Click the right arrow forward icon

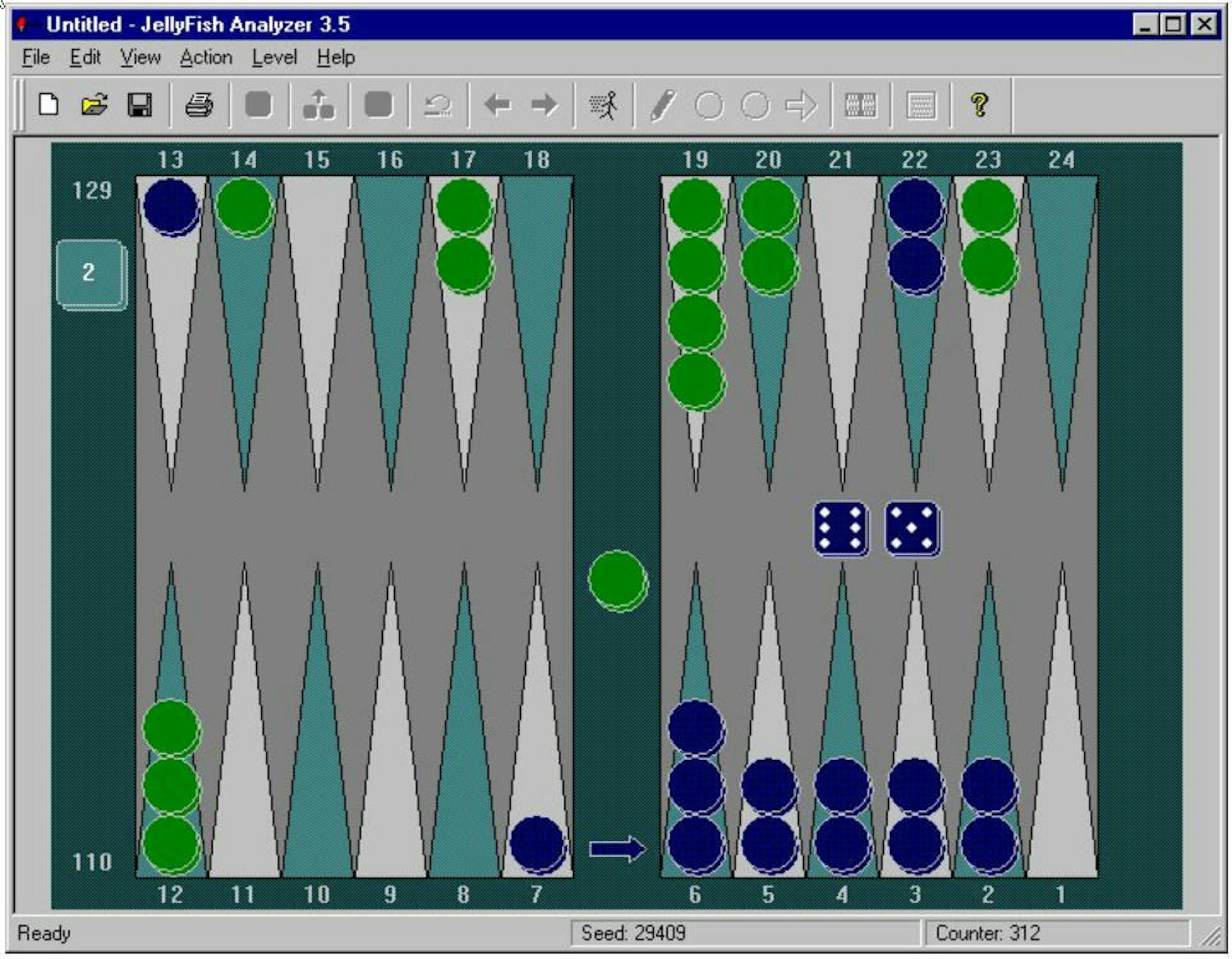coord(544,104)
